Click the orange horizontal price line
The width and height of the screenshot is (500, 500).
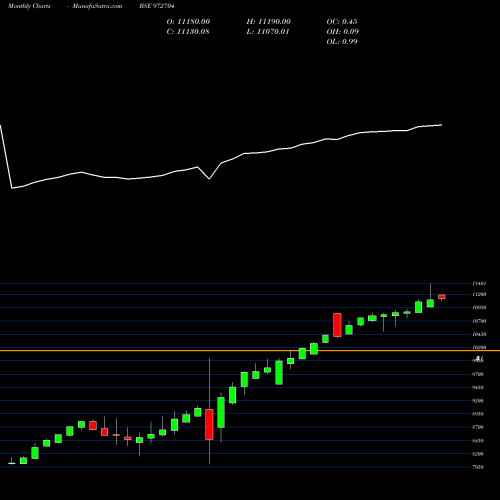pyautogui.click(x=250, y=351)
